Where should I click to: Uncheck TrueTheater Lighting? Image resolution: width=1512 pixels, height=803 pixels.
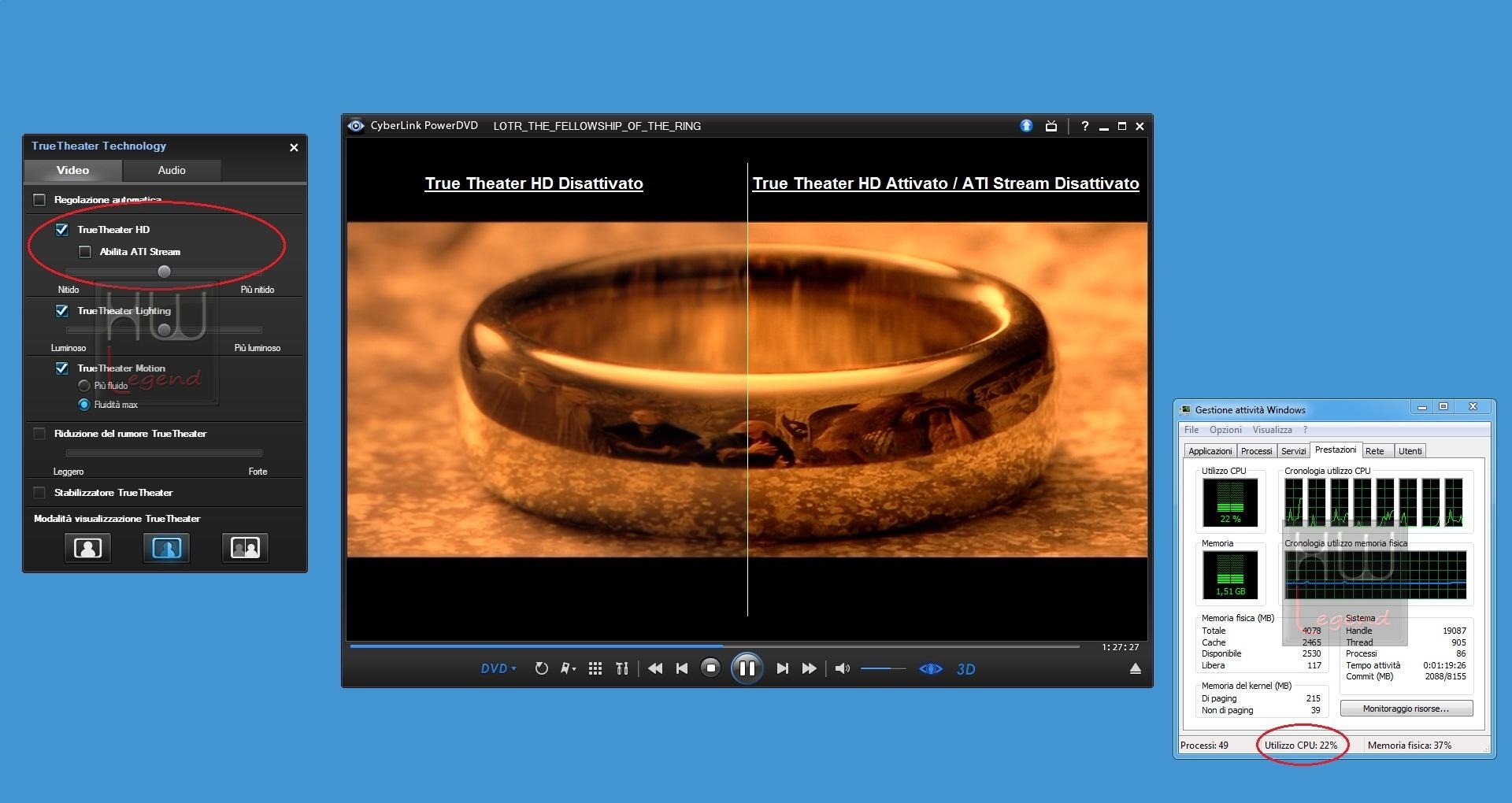[62, 311]
